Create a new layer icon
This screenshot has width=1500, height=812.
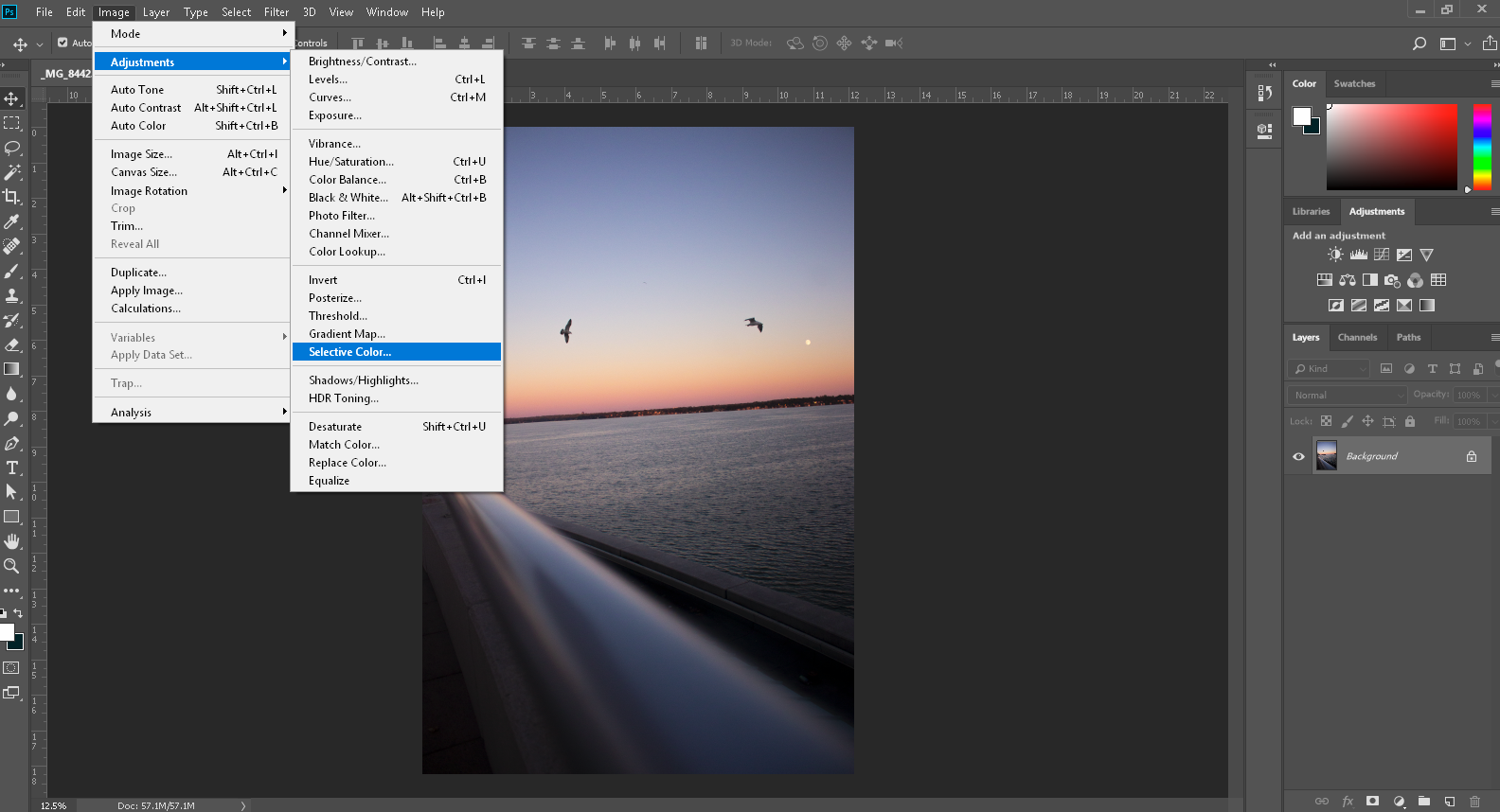[x=1450, y=802]
